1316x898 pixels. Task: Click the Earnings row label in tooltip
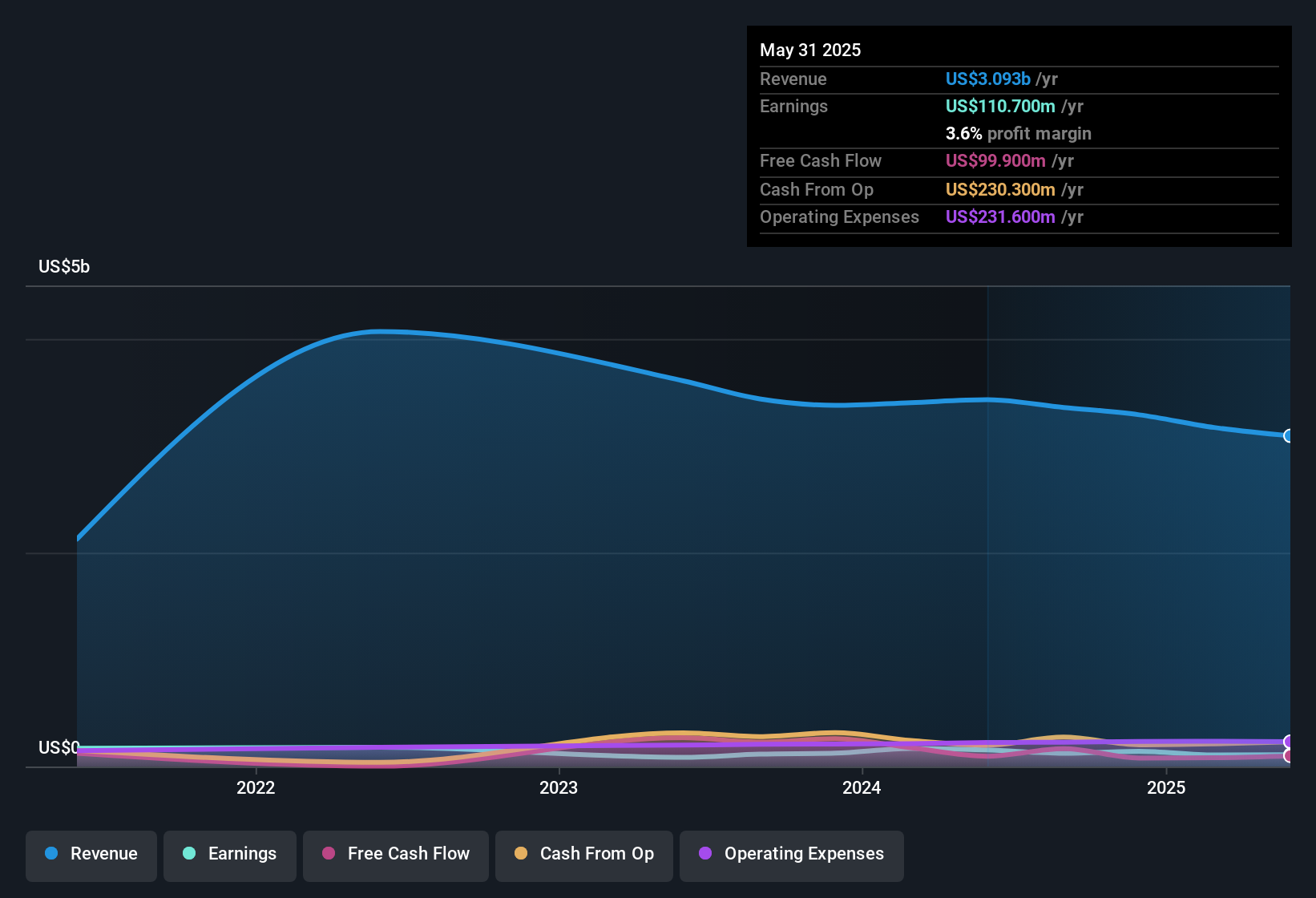(x=793, y=106)
